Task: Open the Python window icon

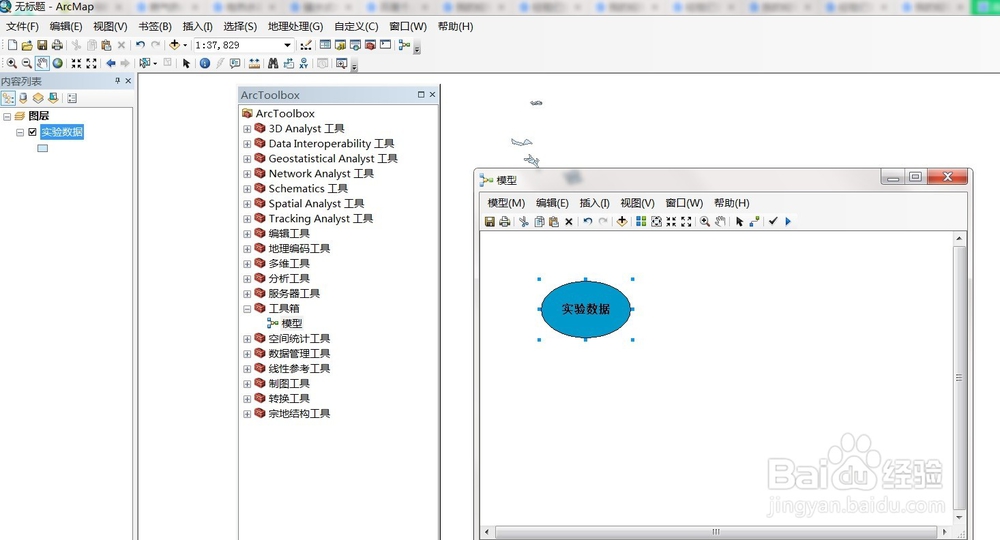Action: pos(385,45)
